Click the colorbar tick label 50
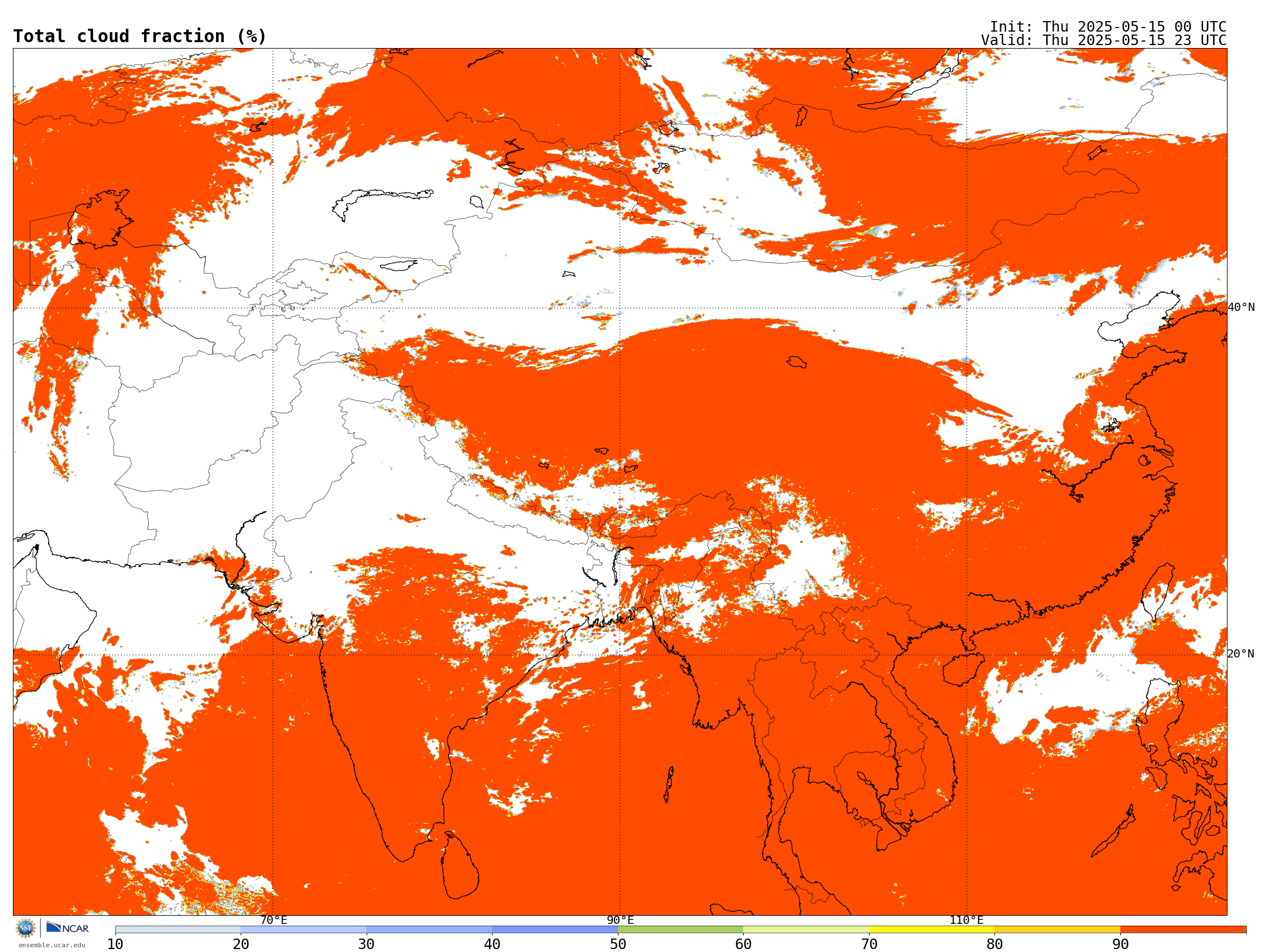The image size is (1265, 952). [618, 944]
